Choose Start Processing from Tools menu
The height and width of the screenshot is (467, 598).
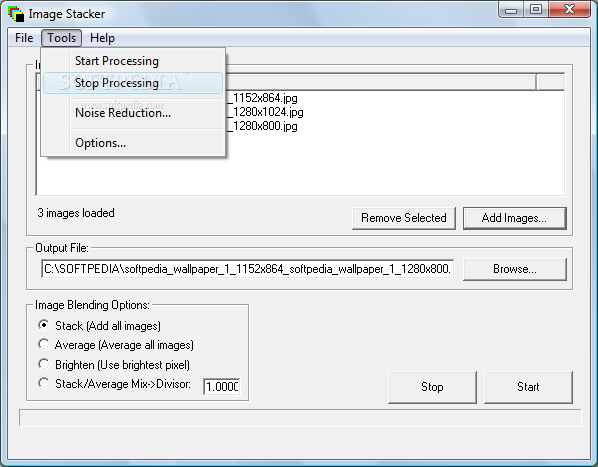133,61
